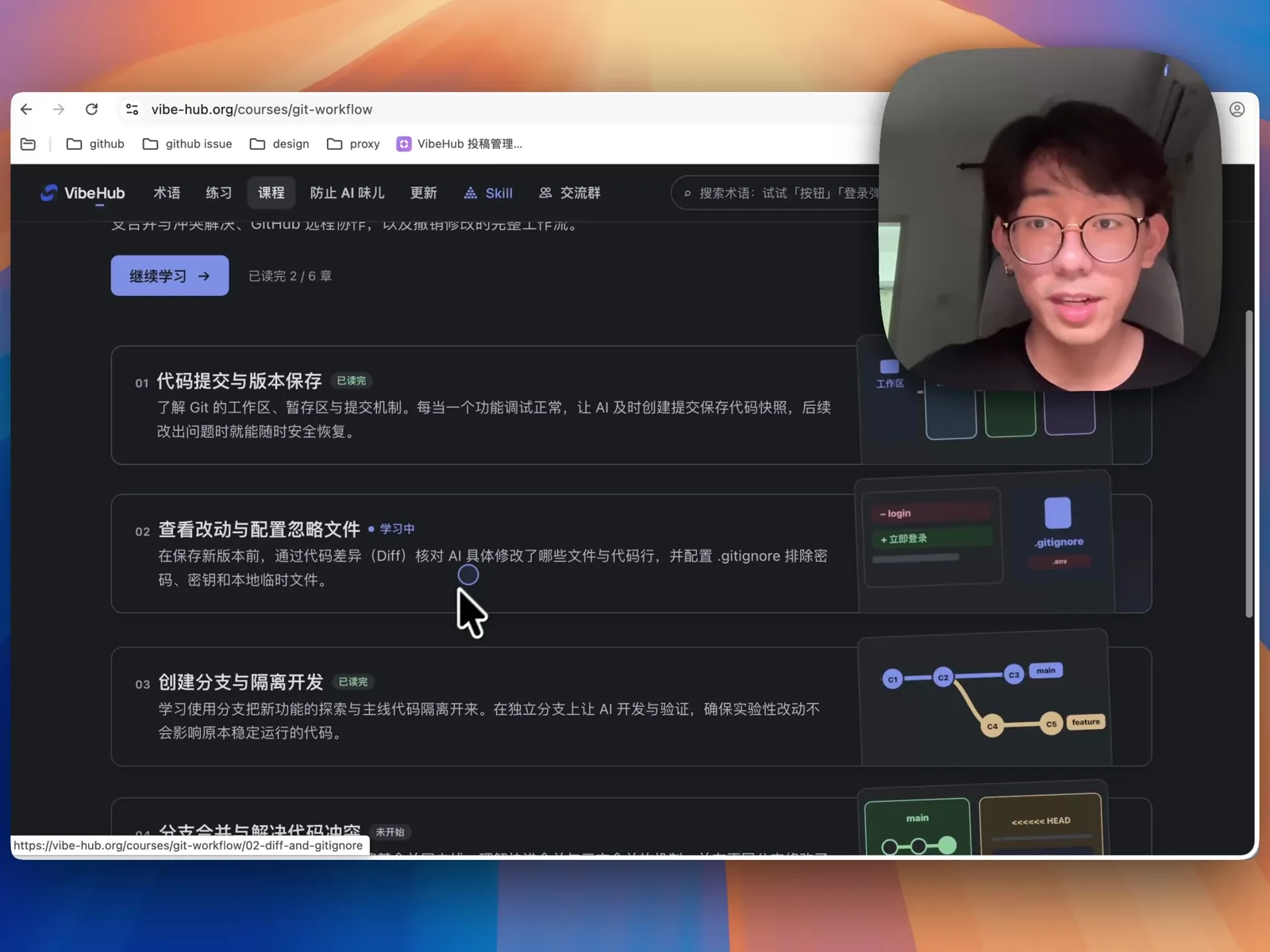Click the 学习中 status on chapter 02

tap(391, 529)
